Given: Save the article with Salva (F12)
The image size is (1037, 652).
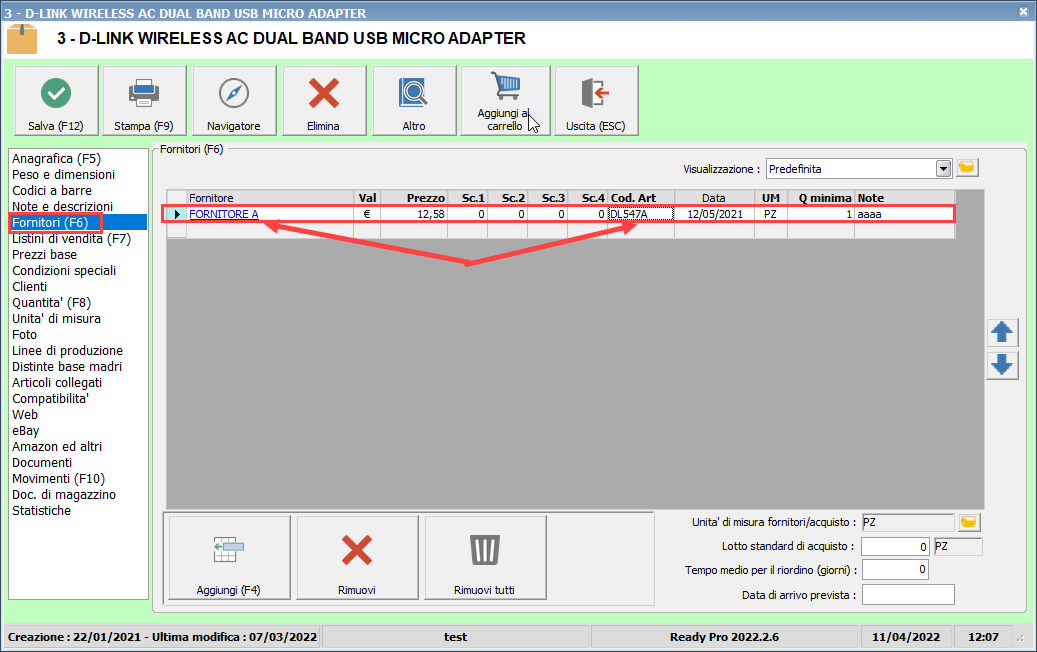Looking at the screenshot, I should 56,101.
